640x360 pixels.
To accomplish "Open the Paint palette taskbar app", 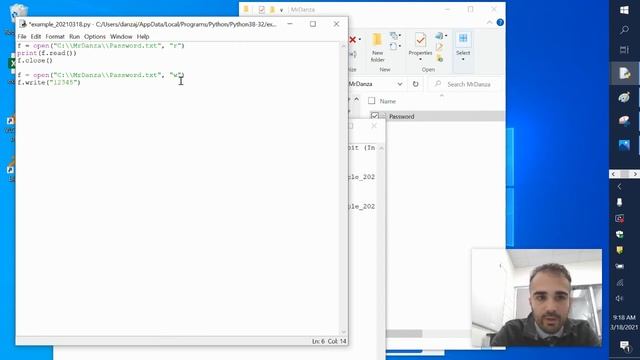I will tap(624, 98).
